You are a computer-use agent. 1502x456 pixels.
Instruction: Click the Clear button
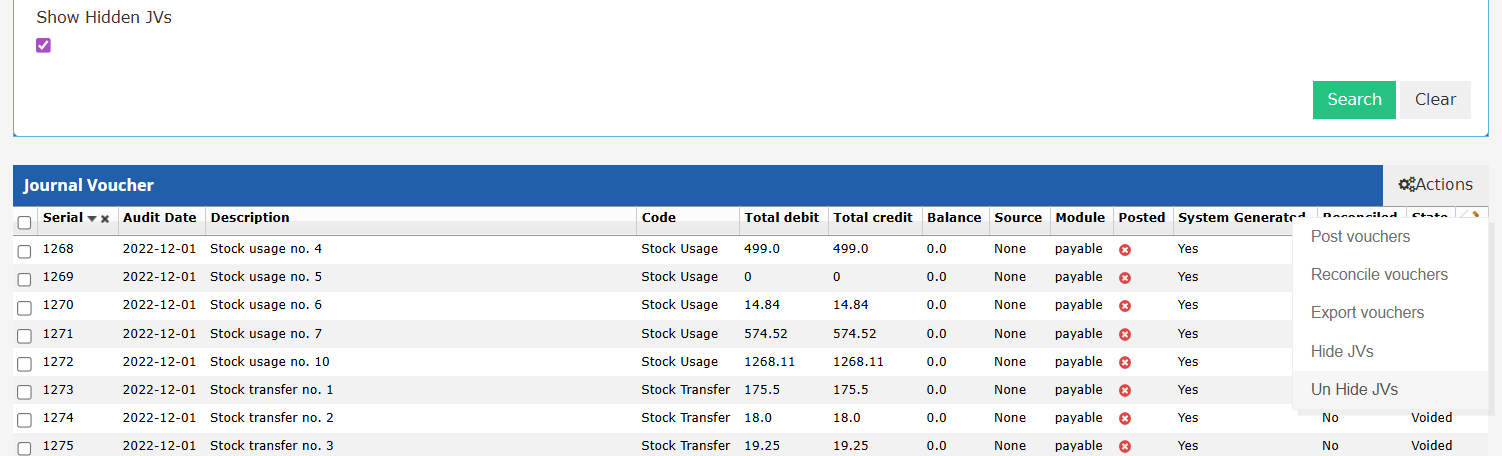1435,100
